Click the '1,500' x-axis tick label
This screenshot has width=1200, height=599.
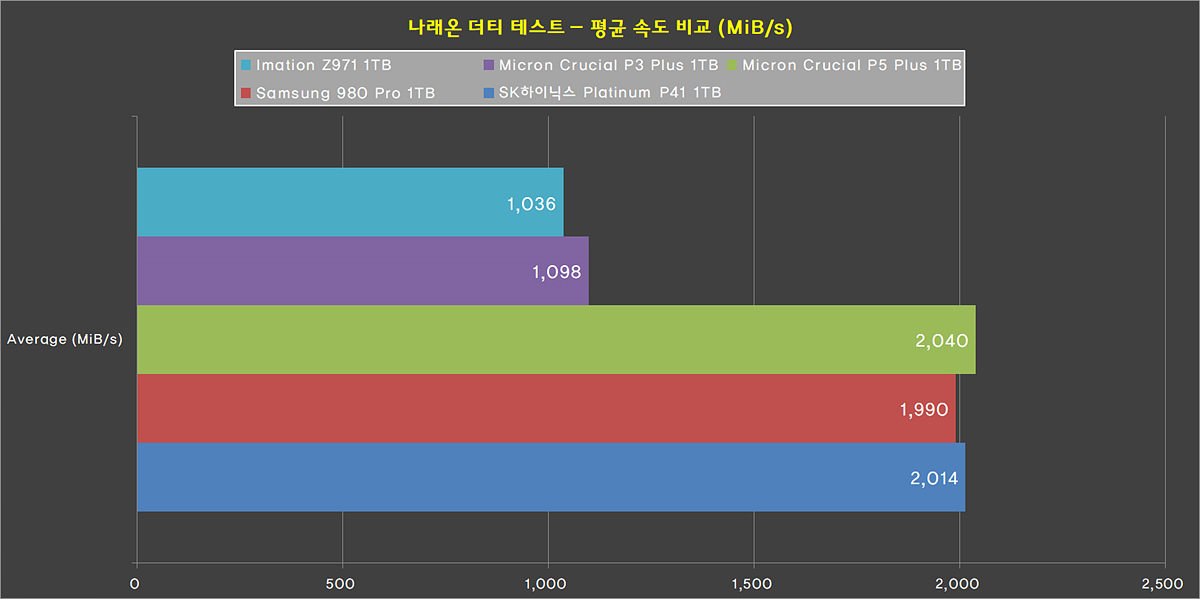[753, 582]
